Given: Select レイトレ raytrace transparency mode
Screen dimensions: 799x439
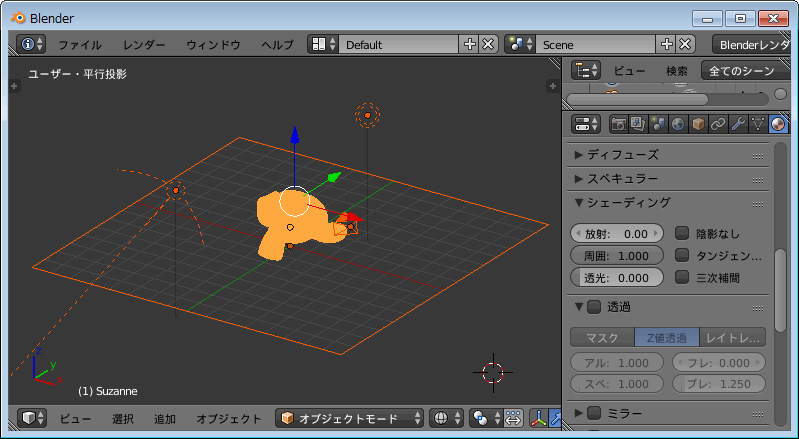Looking at the screenshot, I should (x=733, y=338).
